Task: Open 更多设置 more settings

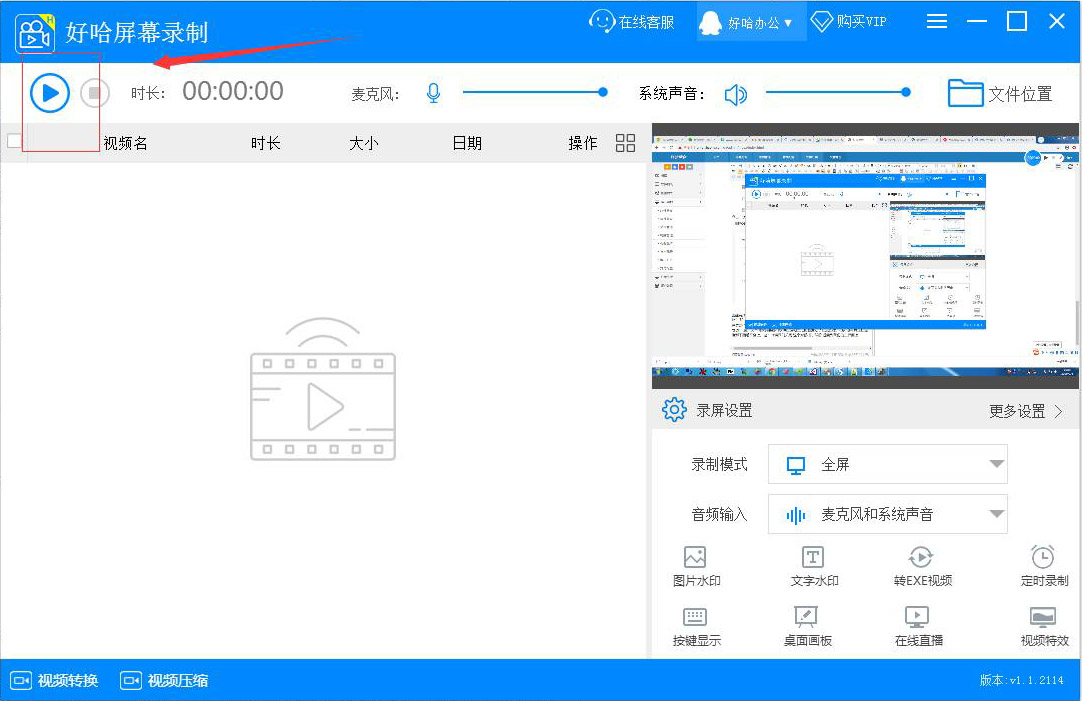Action: pos(1026,411)
